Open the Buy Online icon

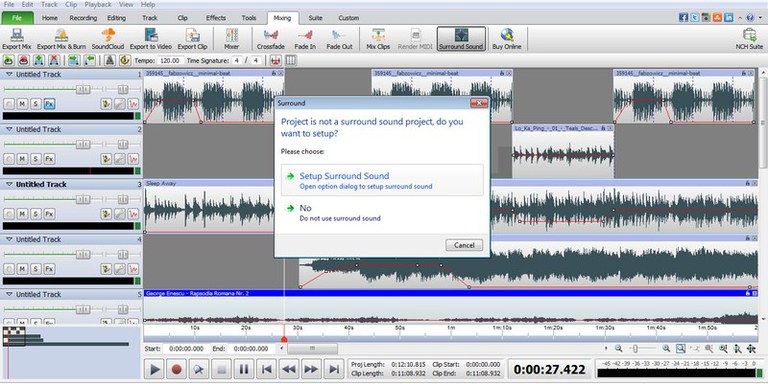pyautogui.click(x=506, y=39)
